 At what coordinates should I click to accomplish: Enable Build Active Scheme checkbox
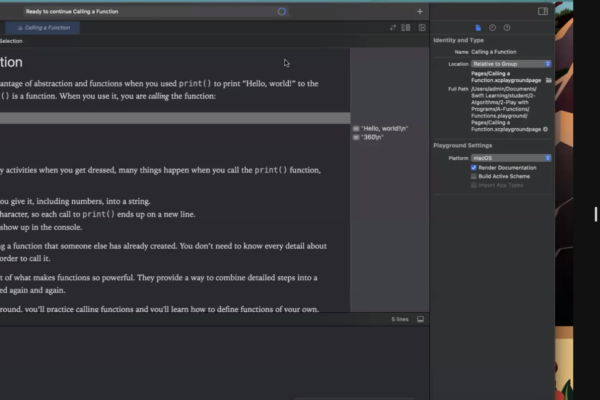474,176
